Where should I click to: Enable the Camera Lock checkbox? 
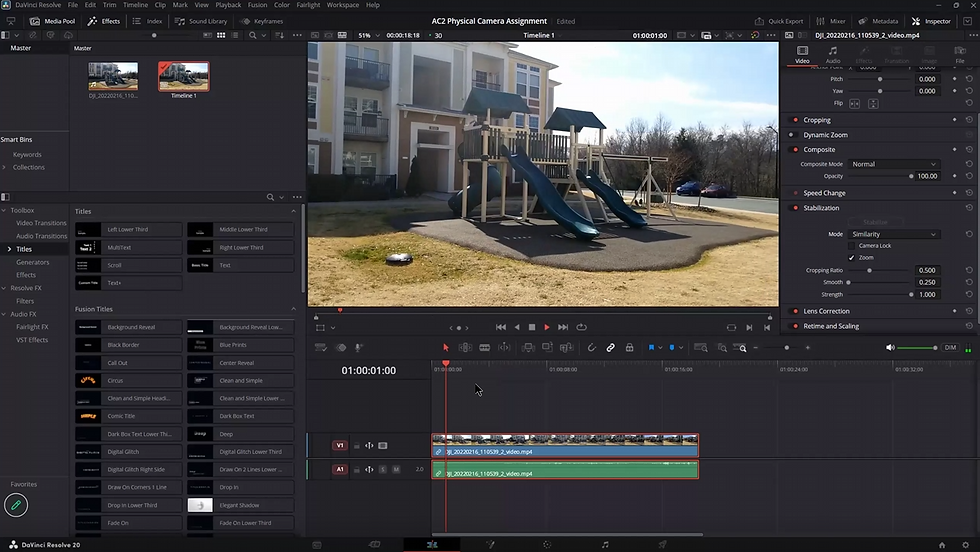tap(851, 246)
